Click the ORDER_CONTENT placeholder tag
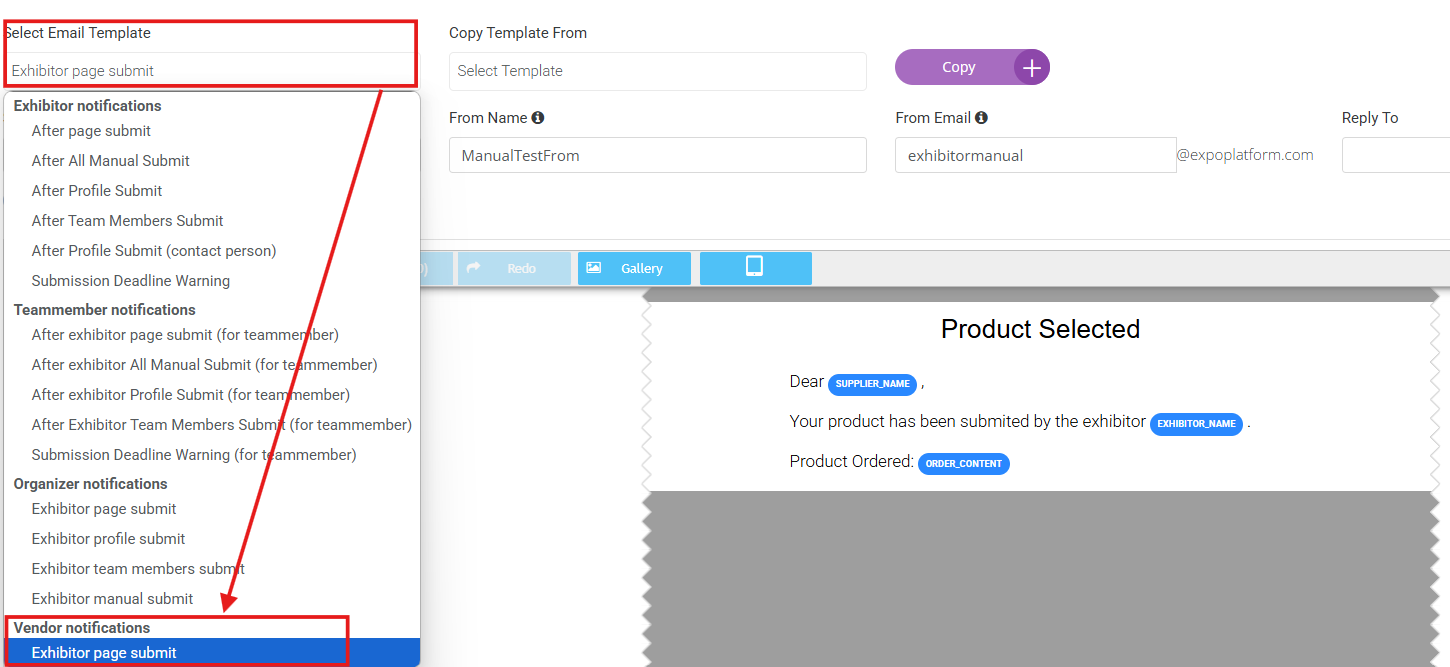 coord(963,464)
